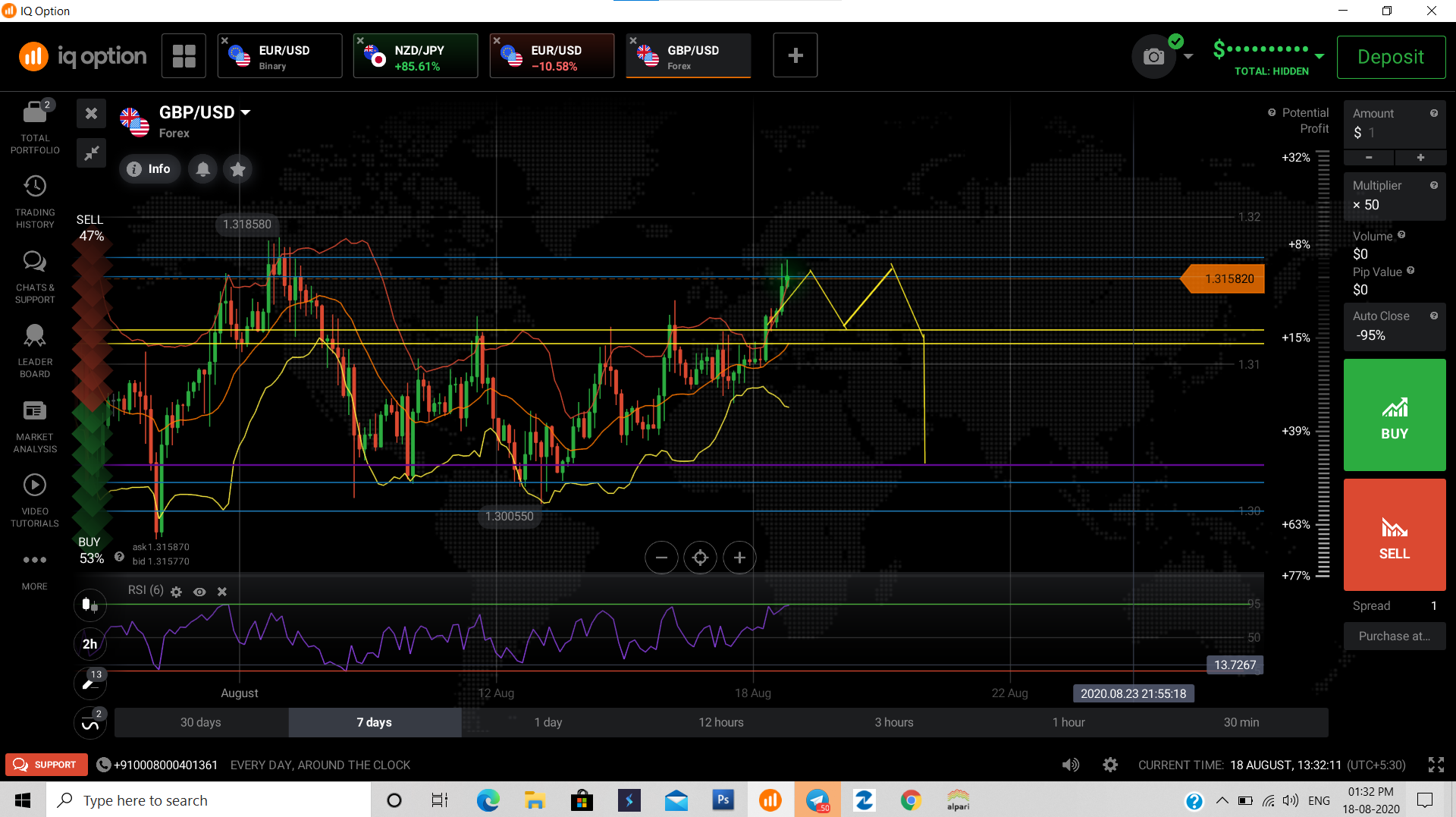Open RSI indicator settings gear
This screenshot has height=817, width=1456.
(x=176, y=592)
